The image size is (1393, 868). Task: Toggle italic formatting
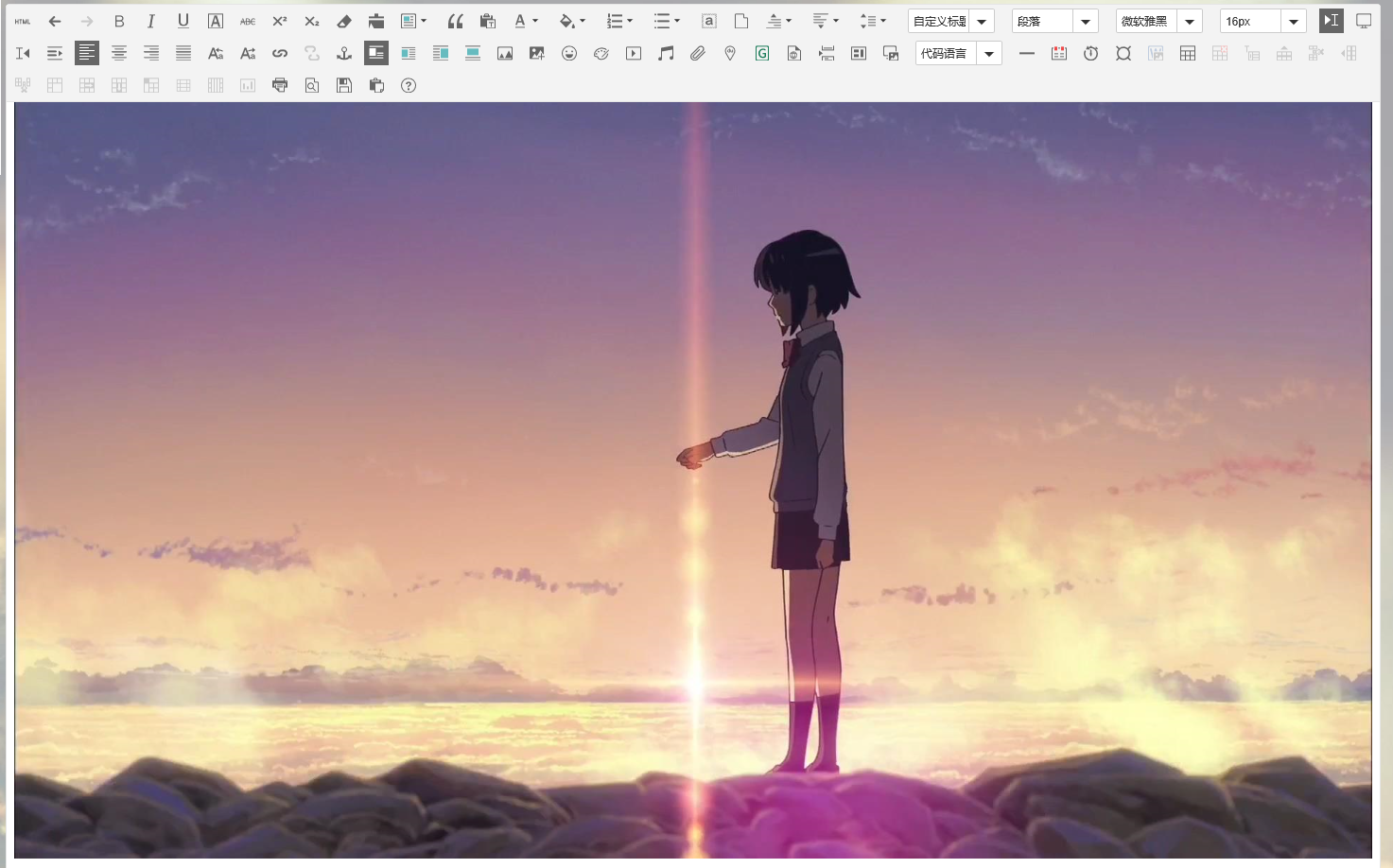pos(151,21)
